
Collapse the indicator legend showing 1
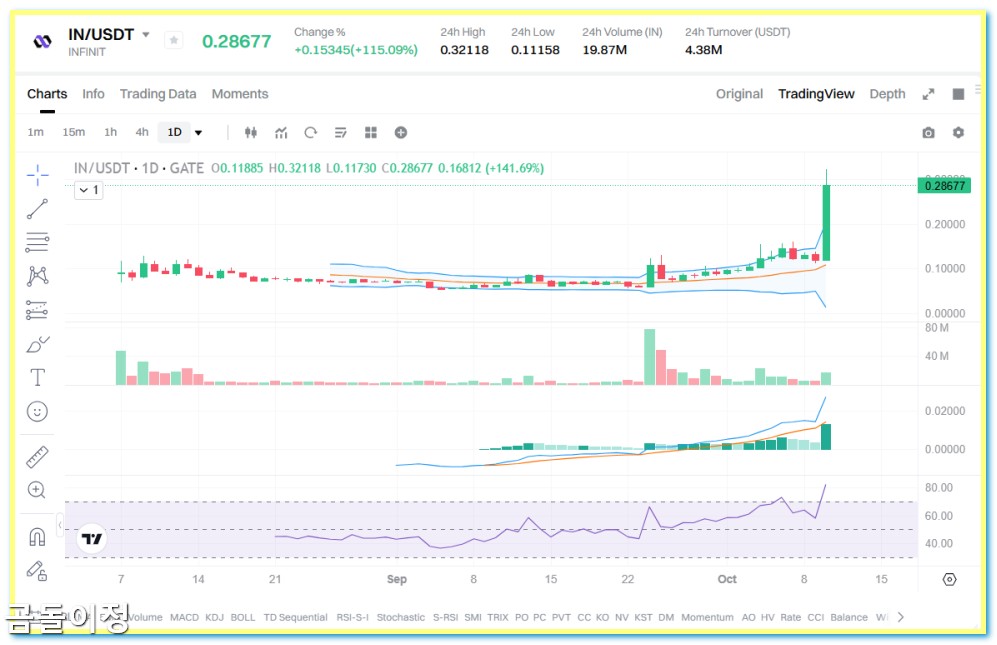[88, 190]
